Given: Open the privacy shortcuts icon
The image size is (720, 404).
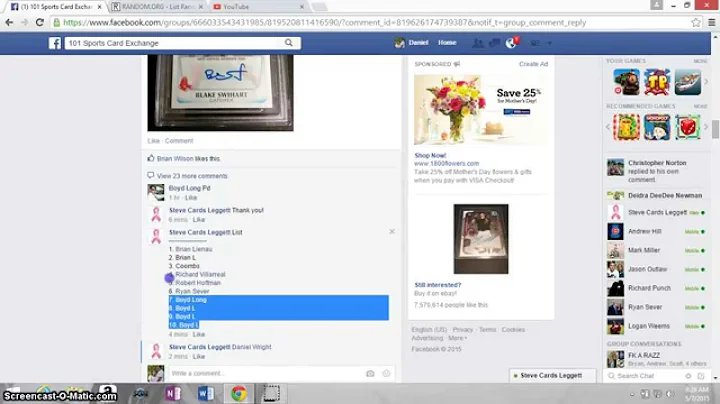Looking at the screenshot, I should pyautogui.click(x=535, y=43).
